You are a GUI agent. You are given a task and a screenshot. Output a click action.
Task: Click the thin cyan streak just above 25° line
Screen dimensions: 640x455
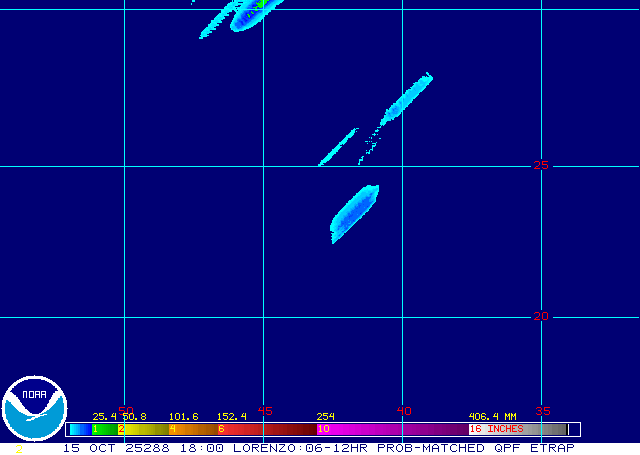click(339, 146)
